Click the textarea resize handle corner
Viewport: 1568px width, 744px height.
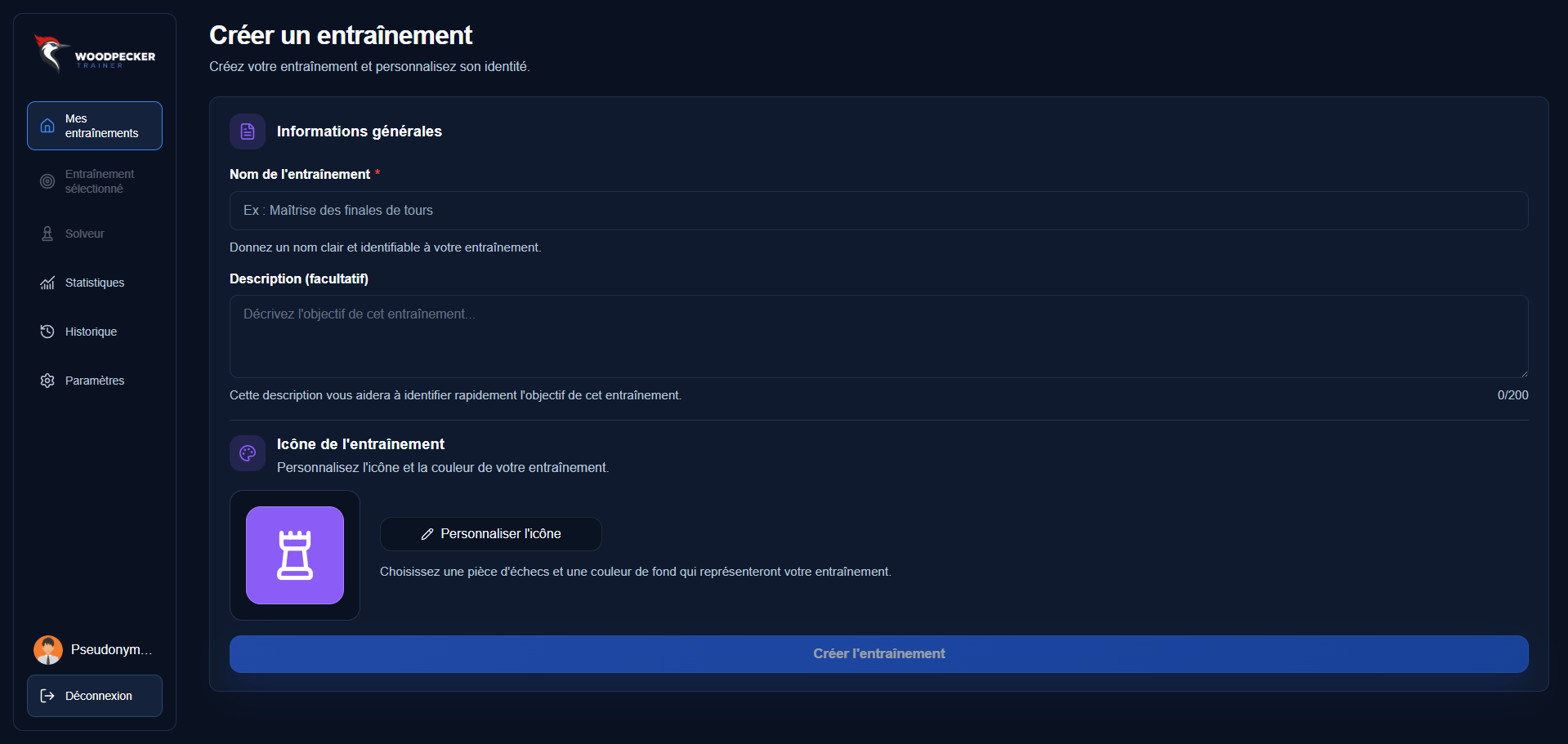[1524, 373]
